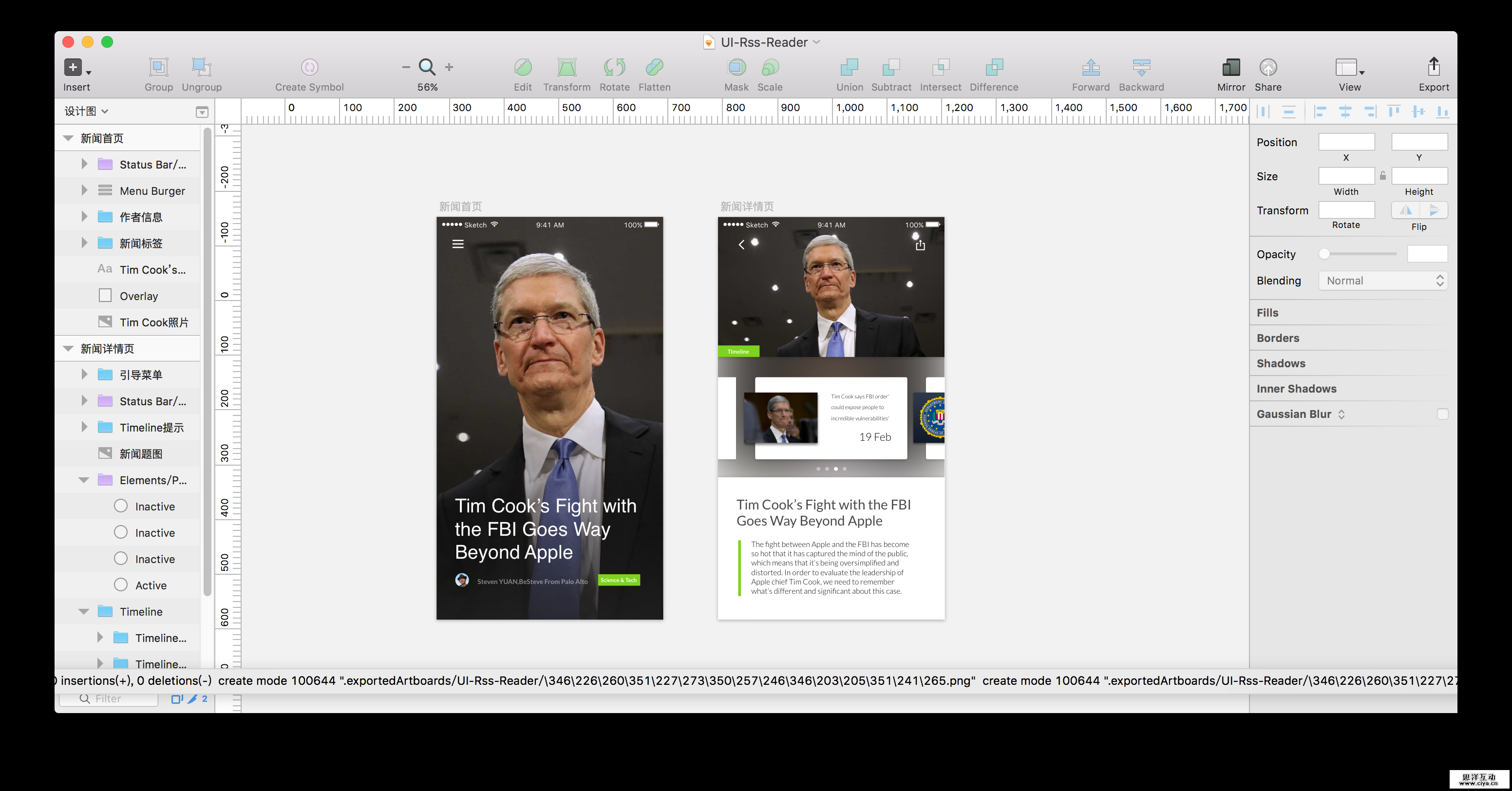Open the Mirror tool

click(1230, 68)
